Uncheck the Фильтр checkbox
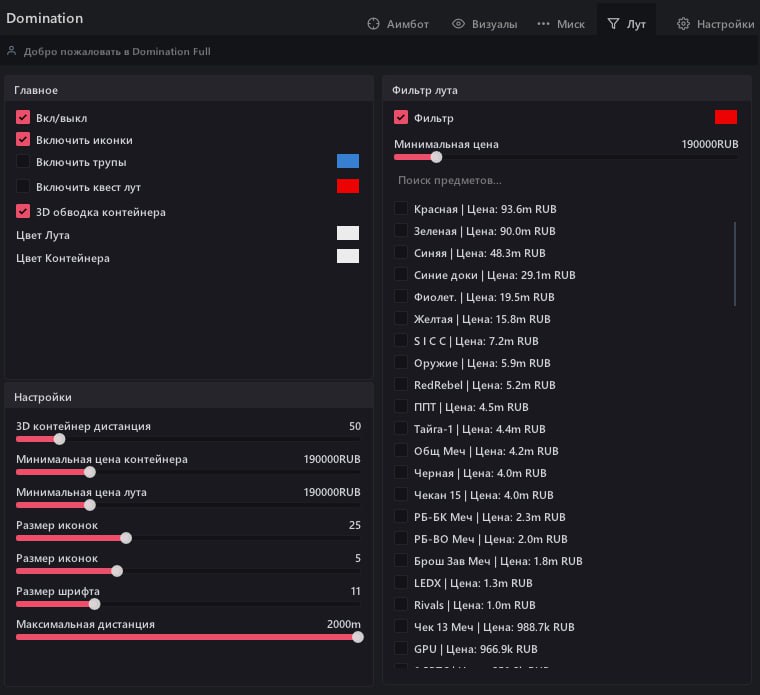 (x=401, y=118)
